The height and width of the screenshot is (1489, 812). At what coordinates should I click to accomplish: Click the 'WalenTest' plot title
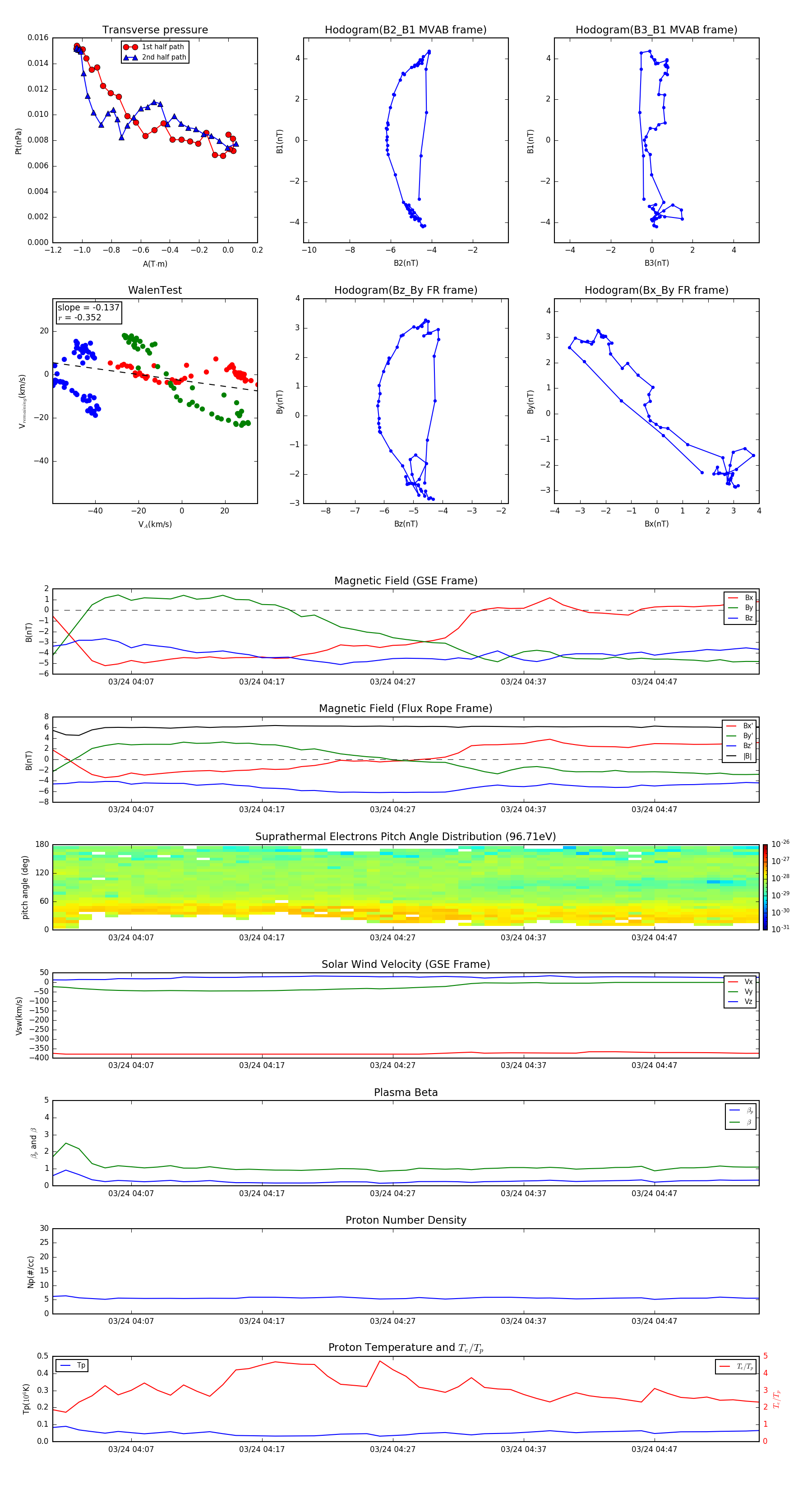[x=155, y=290]
